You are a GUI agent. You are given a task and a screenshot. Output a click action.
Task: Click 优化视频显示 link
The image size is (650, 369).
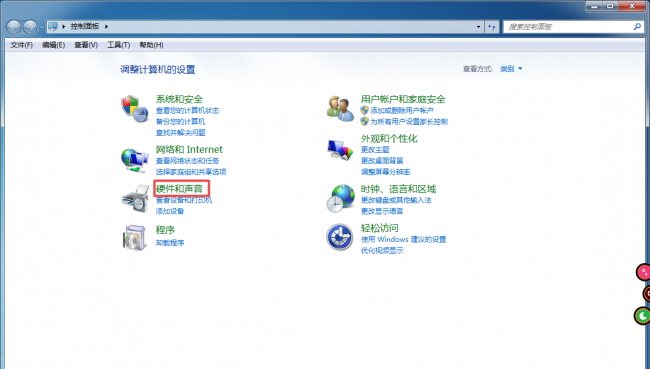[382, 250]
